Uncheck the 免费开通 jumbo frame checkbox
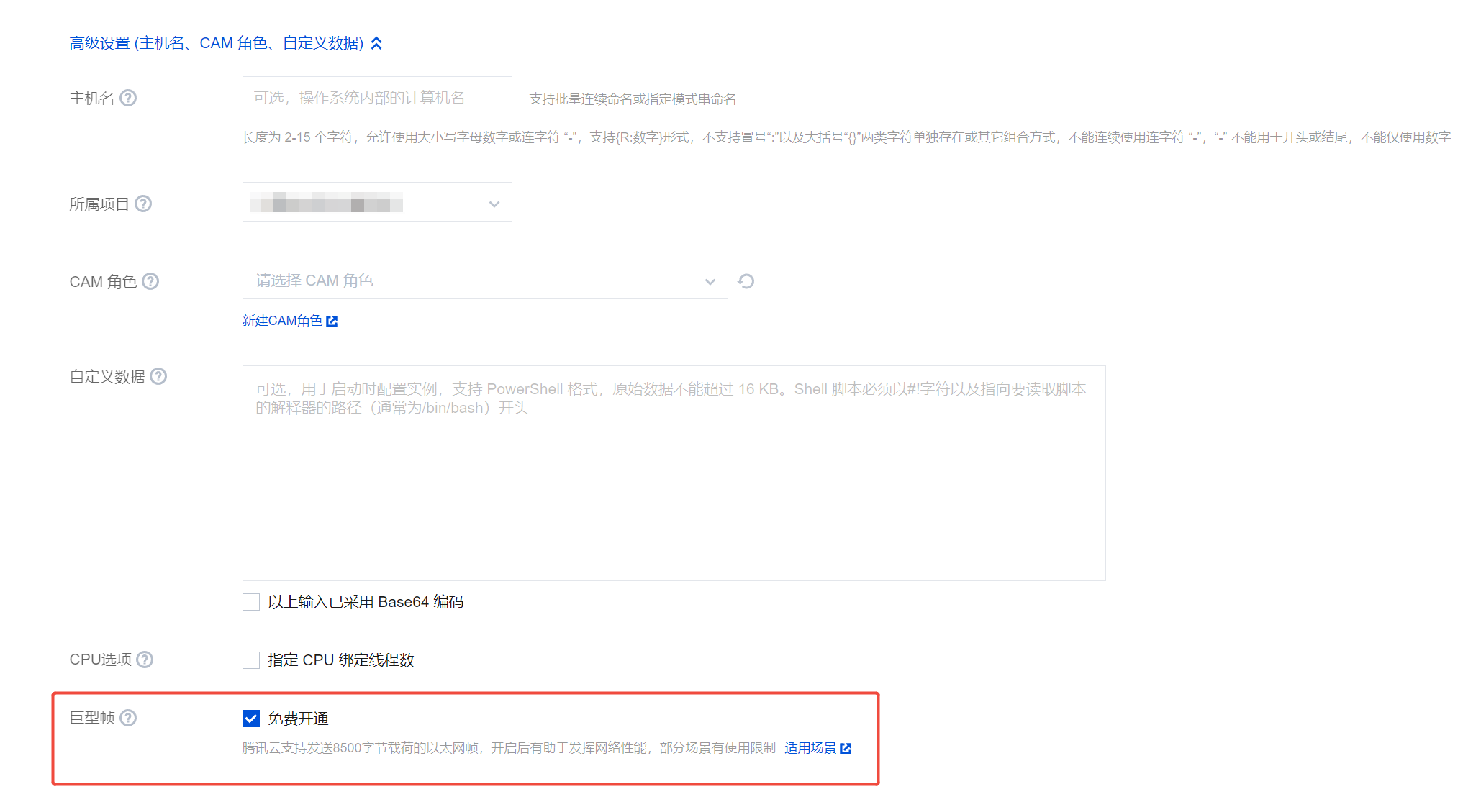This screenshot has height=812, width=1481. 251,719
